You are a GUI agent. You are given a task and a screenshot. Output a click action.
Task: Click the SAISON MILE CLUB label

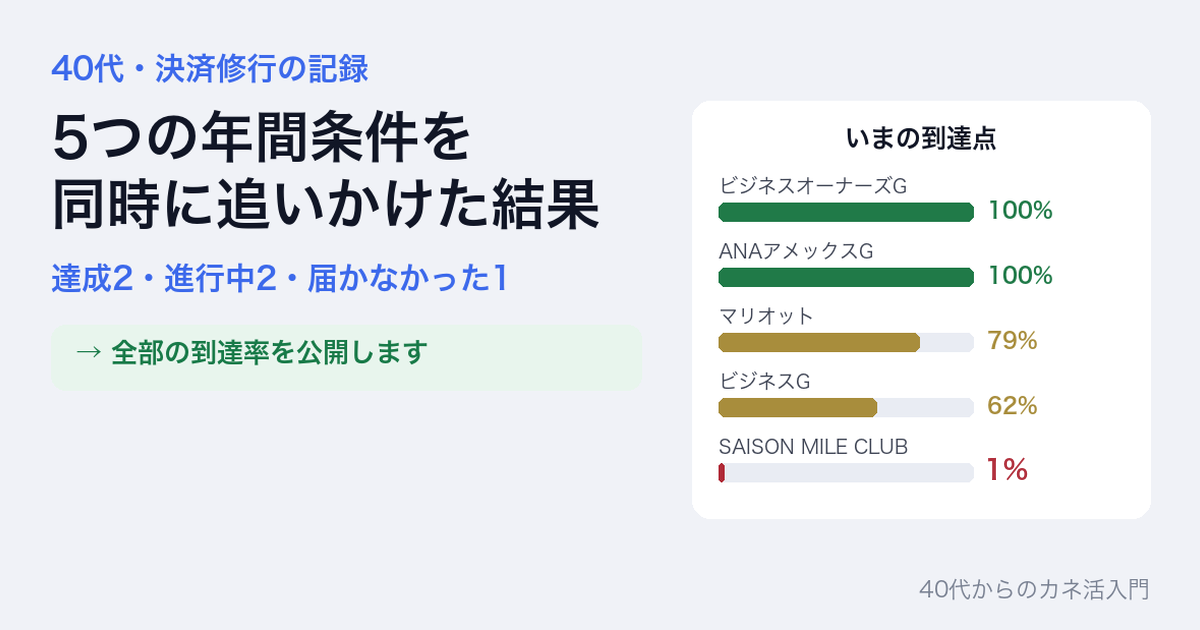(813, 447)
